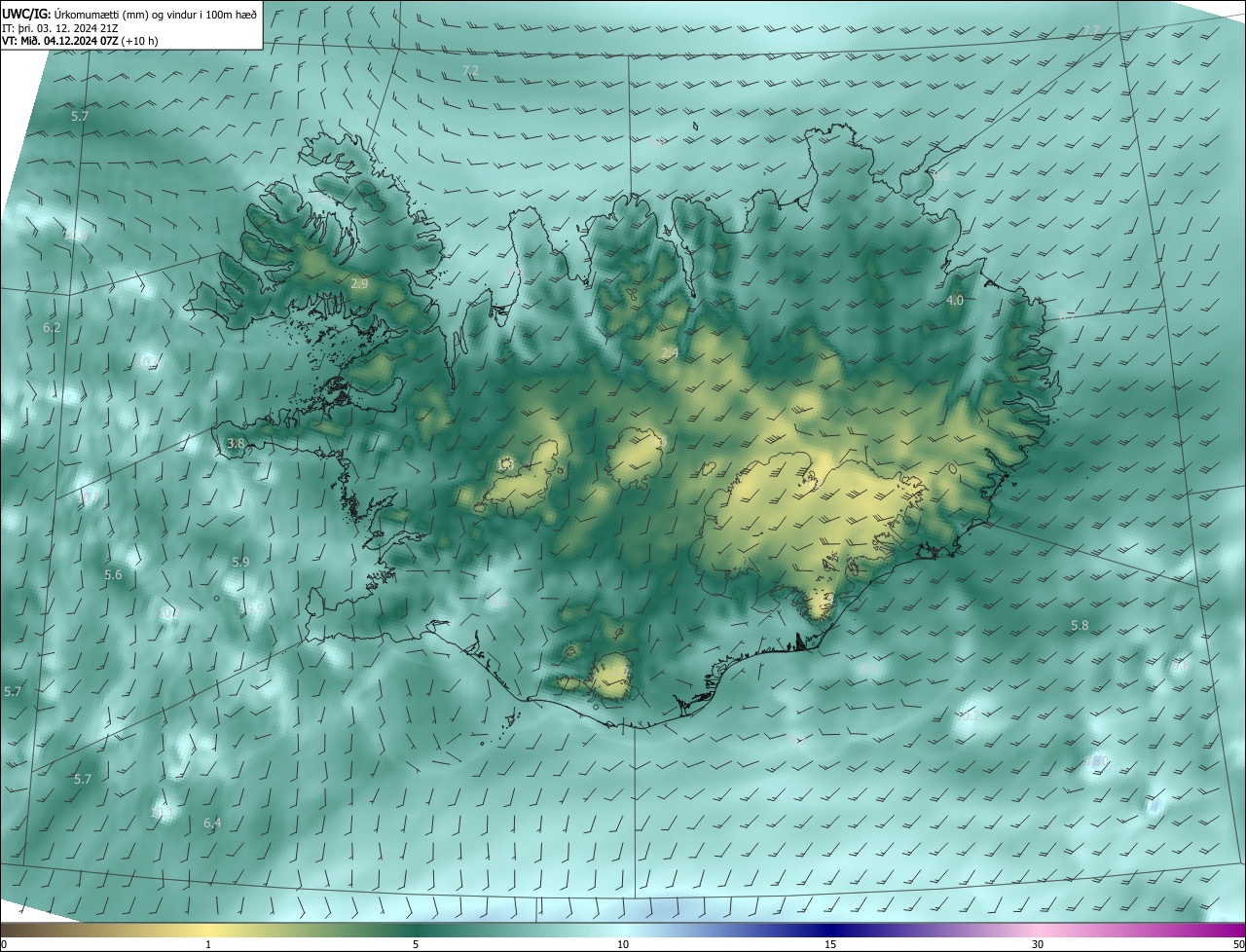This screenshot has width=1246, height=952.
Task: Click the '15' tick on the color scale
Action: pos(830,944)
